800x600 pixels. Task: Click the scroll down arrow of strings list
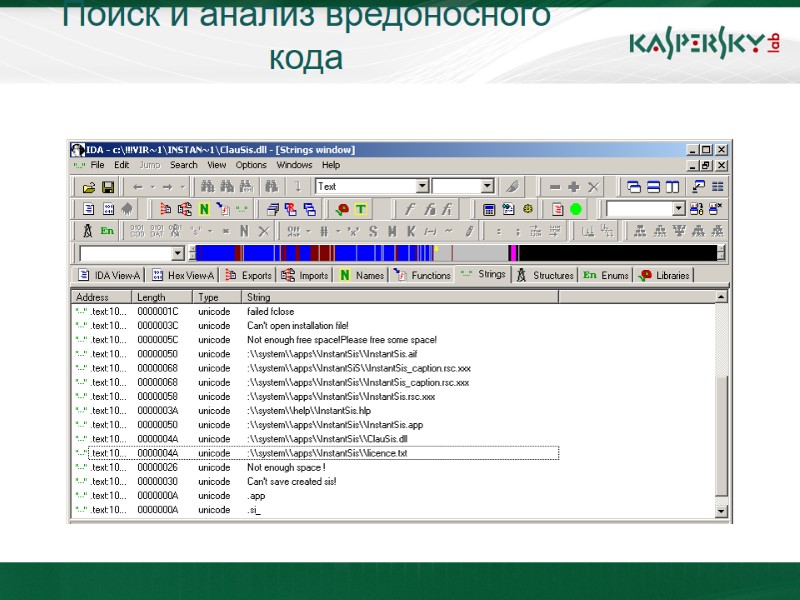[720, 511]
